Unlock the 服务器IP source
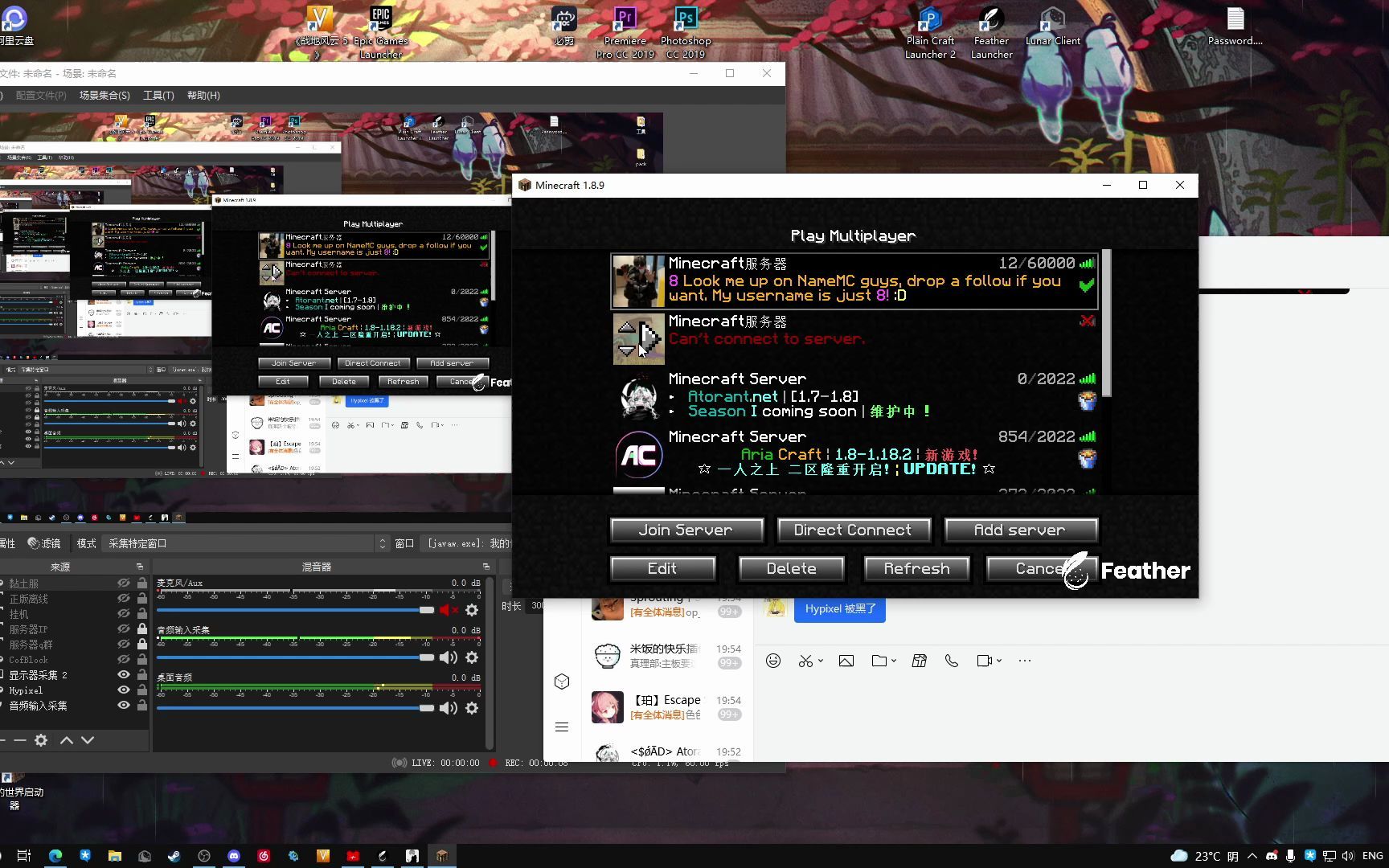 [142, 629]
